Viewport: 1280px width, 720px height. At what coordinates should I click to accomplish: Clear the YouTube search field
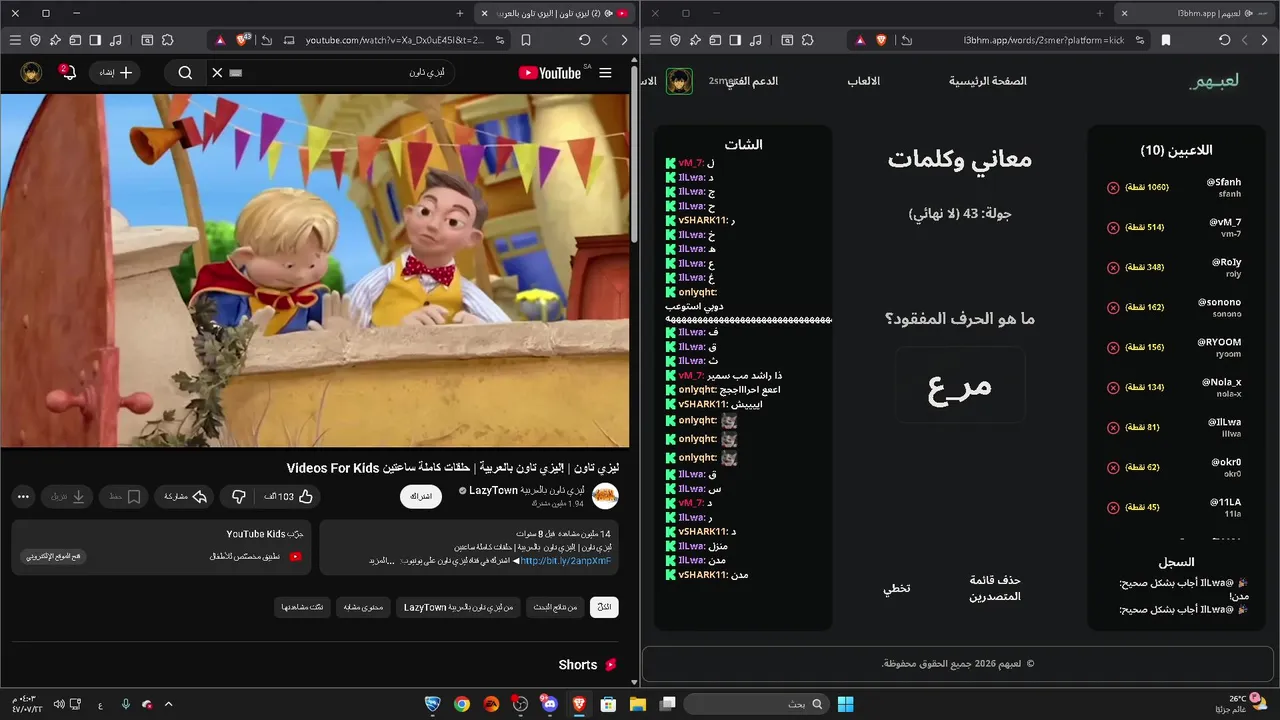point(217,73)
